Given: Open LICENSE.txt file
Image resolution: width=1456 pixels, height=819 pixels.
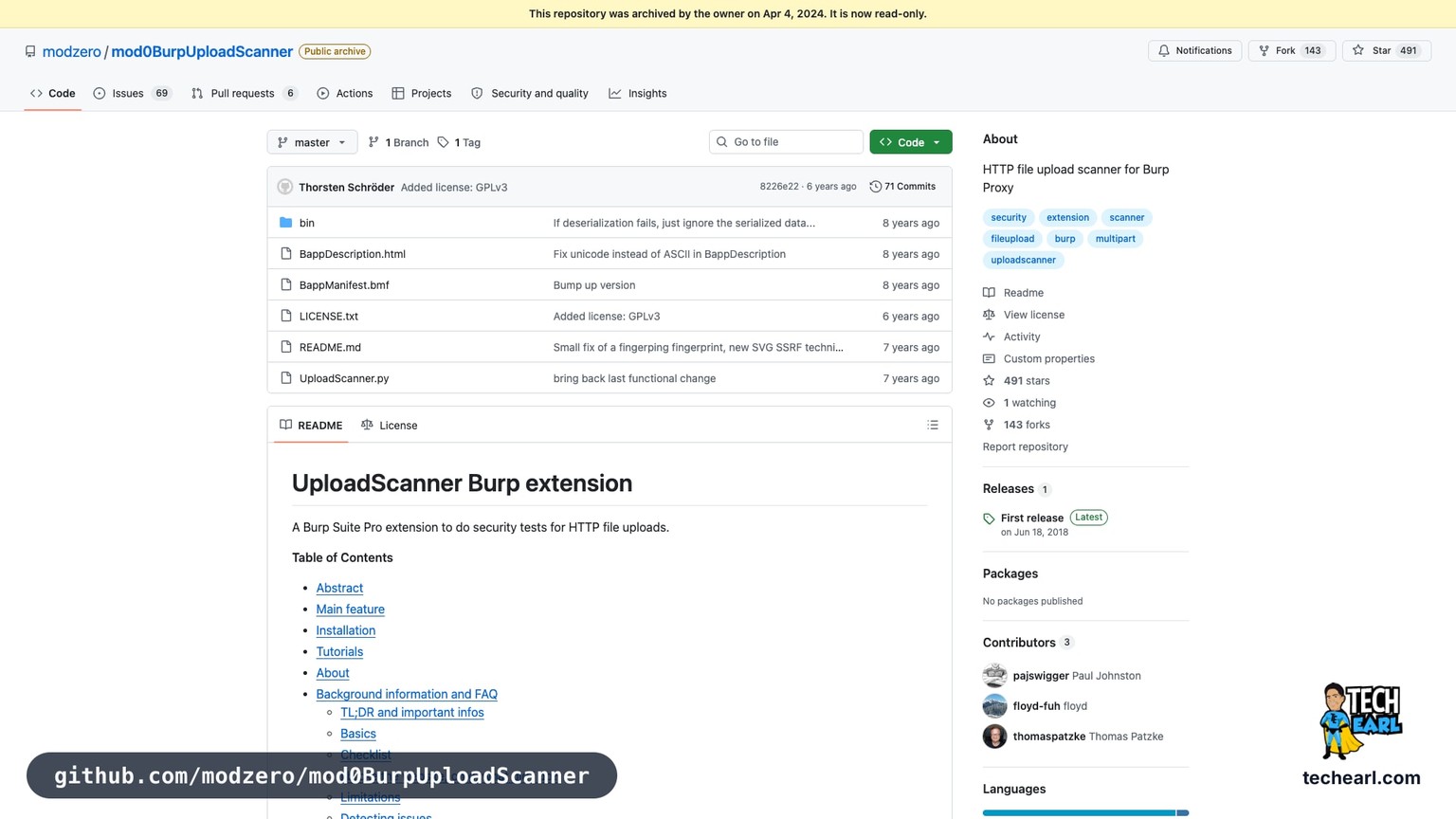Looking at the screenshot, I should (x=329, y=317).
